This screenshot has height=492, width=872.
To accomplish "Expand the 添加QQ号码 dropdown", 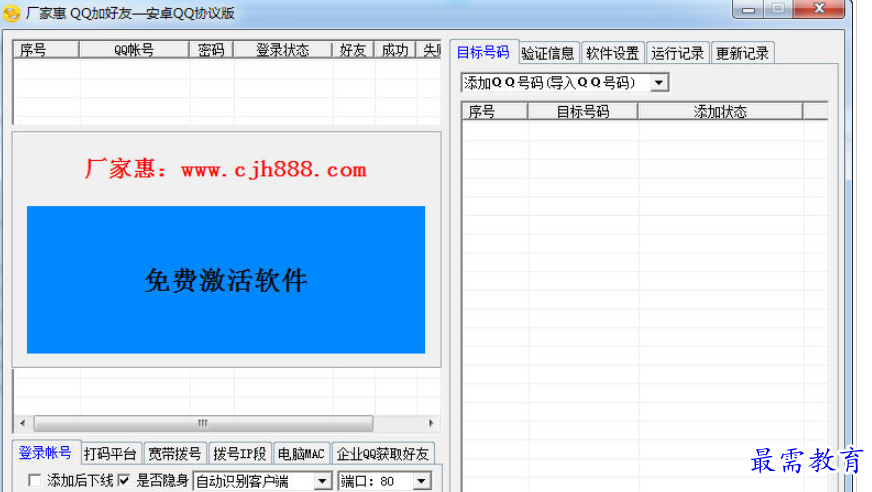I will tap(659, 83).
